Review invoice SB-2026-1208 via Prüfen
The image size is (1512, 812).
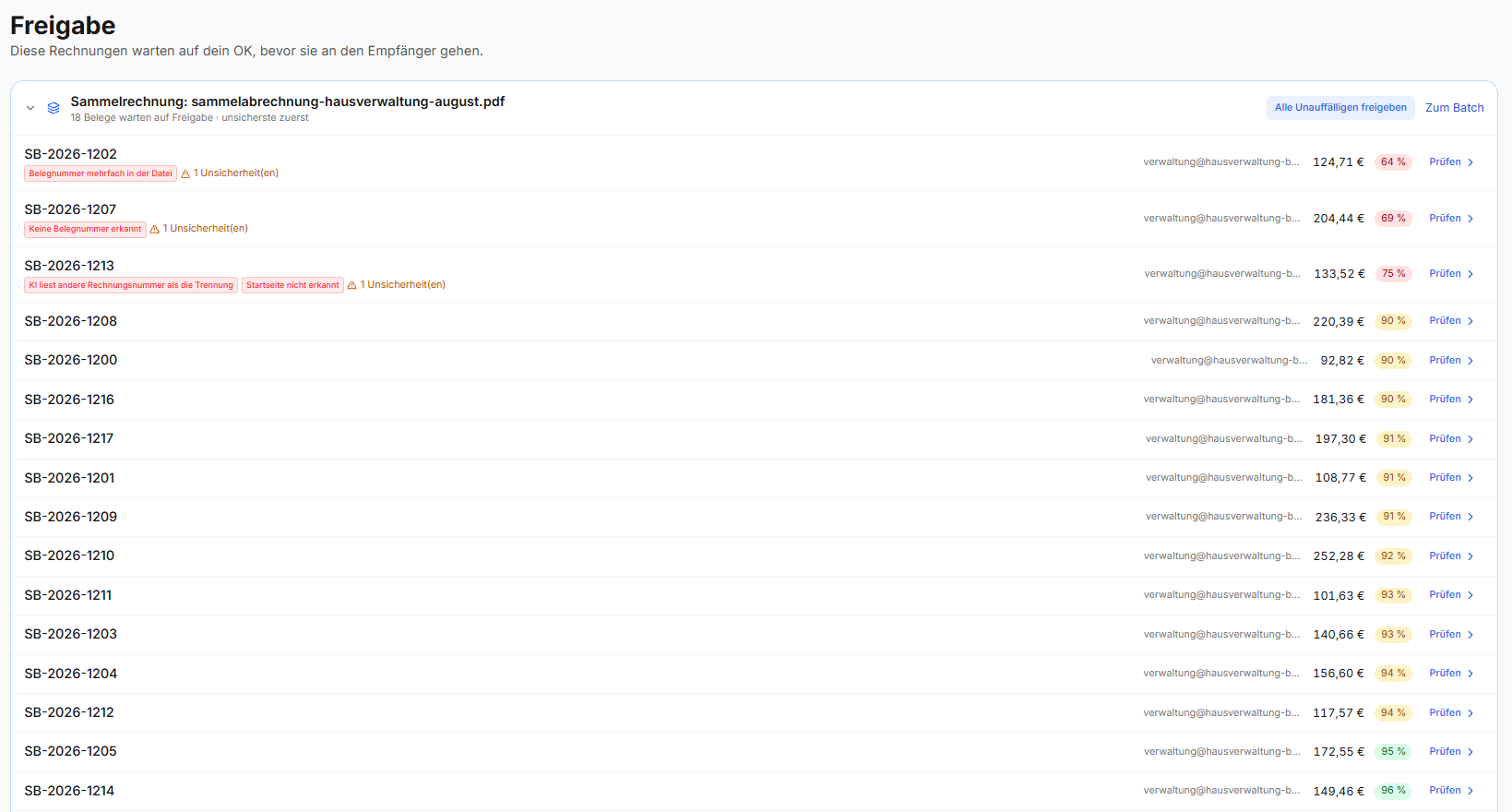click(x=1452, y=321)
